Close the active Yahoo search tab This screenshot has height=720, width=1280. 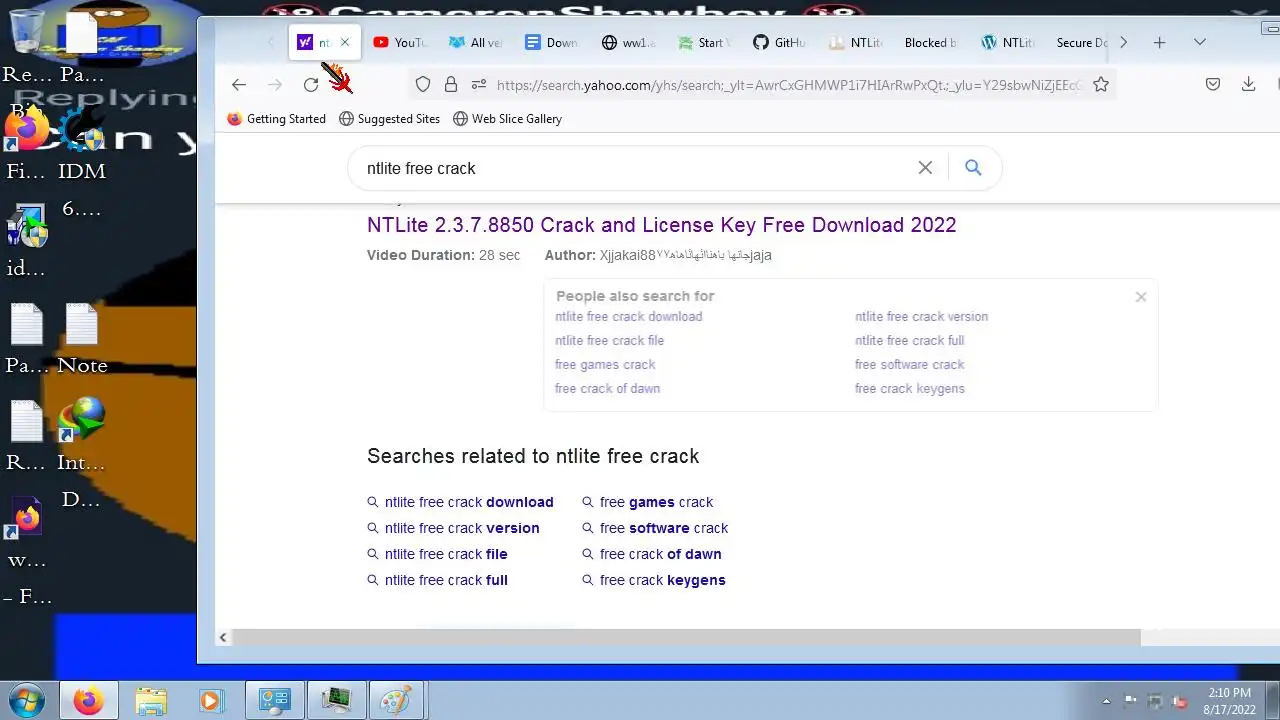click(x=345, y=42)
